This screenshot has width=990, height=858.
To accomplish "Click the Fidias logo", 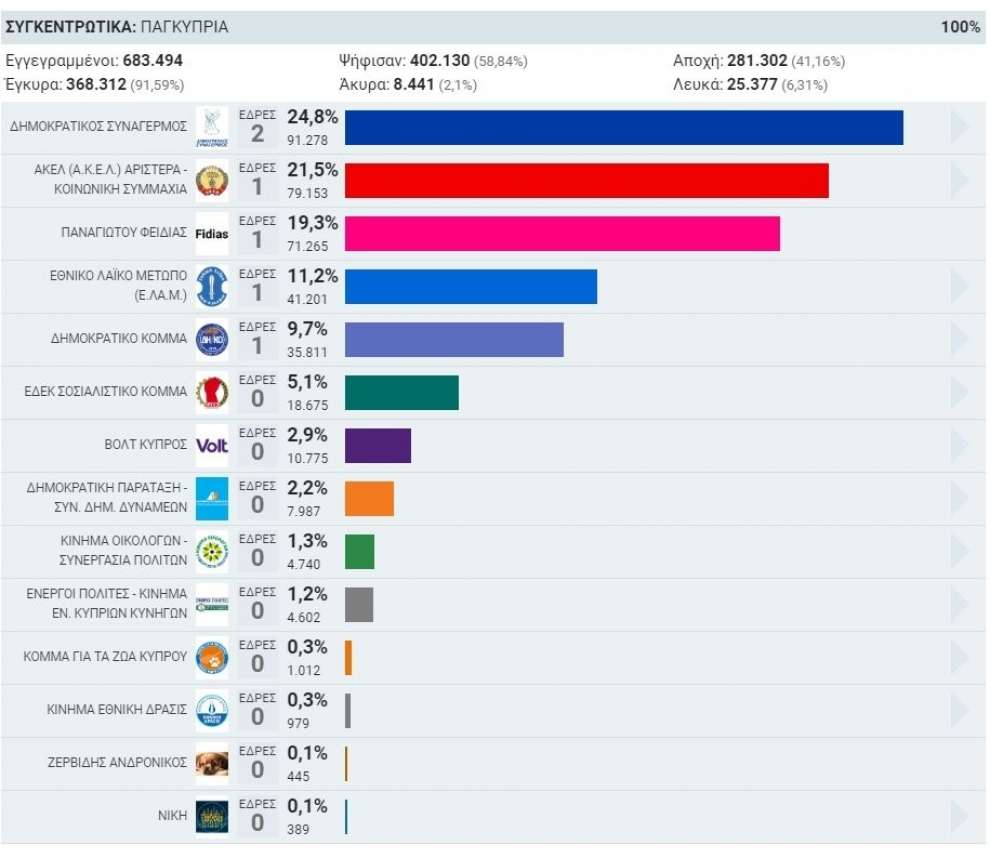I will [212, 234].
